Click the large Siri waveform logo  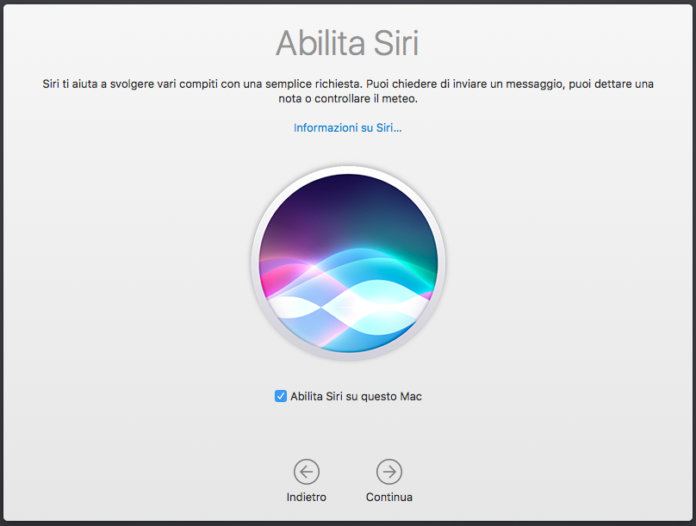[348, 263]
